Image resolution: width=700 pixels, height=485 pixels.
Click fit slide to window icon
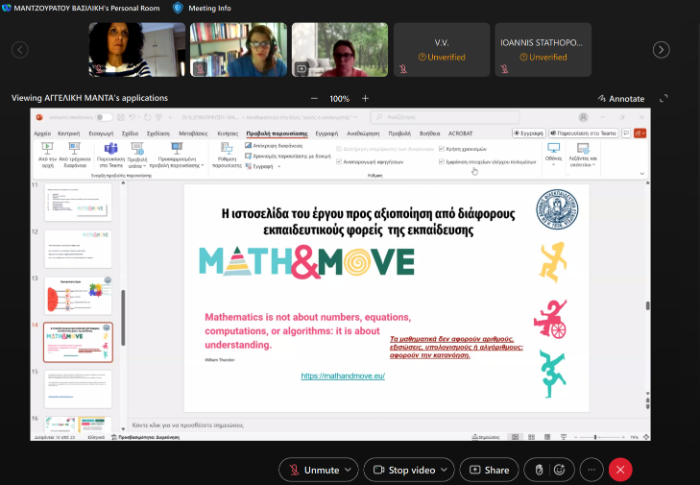[x=646, y=437]
